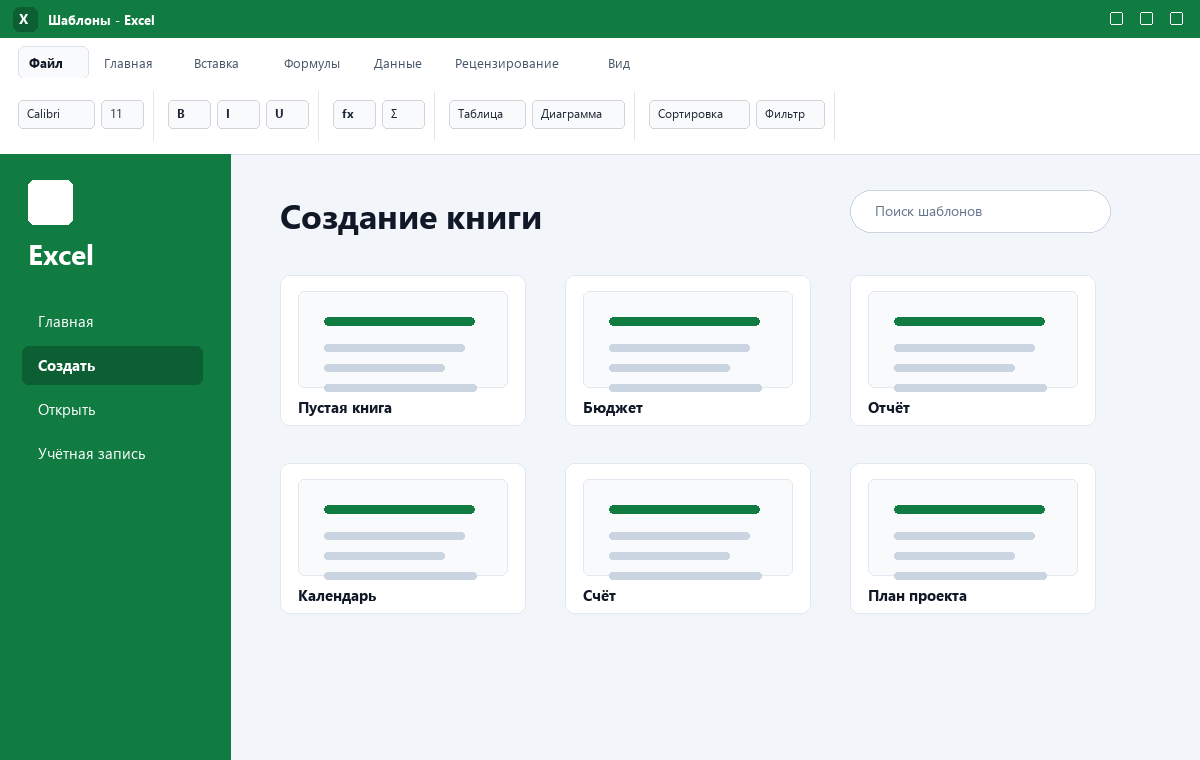Image resolution: width=1200 pixels, height=760 pixels.
Task: Switch to the Вставка tab
Action: tap(216, 63)
